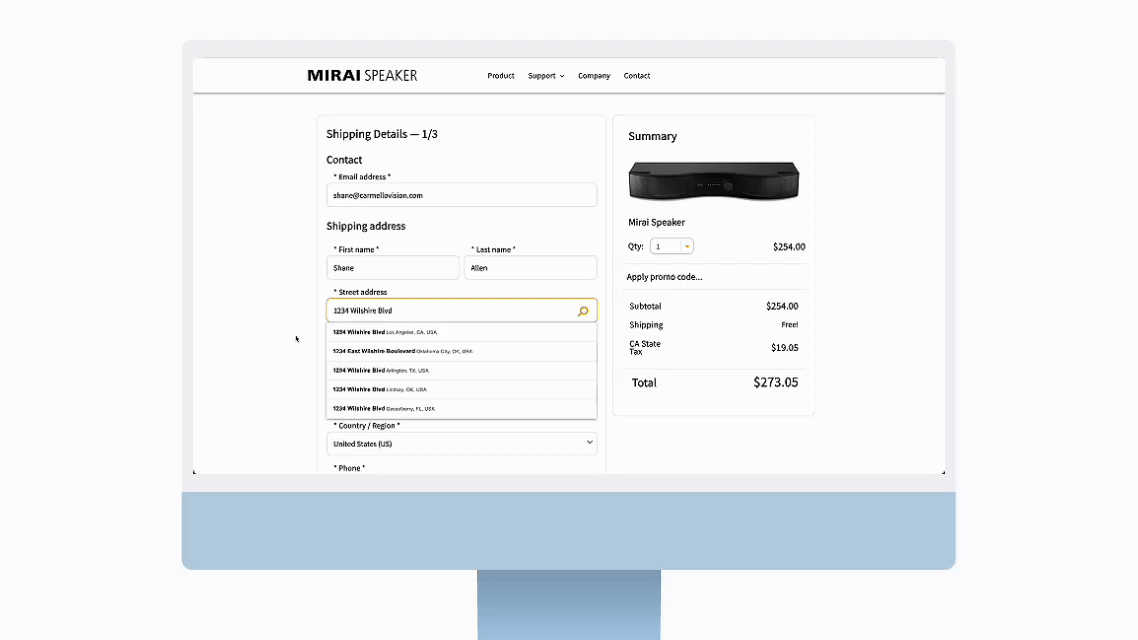This screenshot has width=1138, height=640.
Task: Click the Subtotal $254.00 value
Action: (x=782, y=306)
